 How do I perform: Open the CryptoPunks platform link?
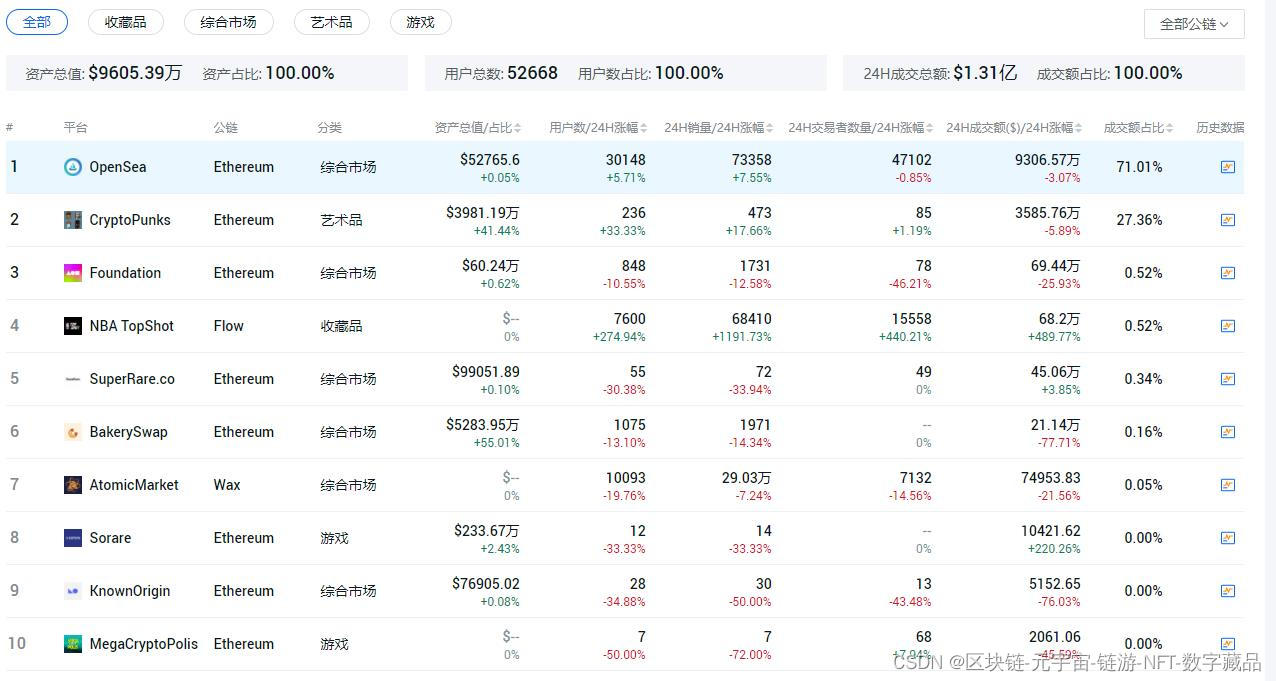click(130, 220)
